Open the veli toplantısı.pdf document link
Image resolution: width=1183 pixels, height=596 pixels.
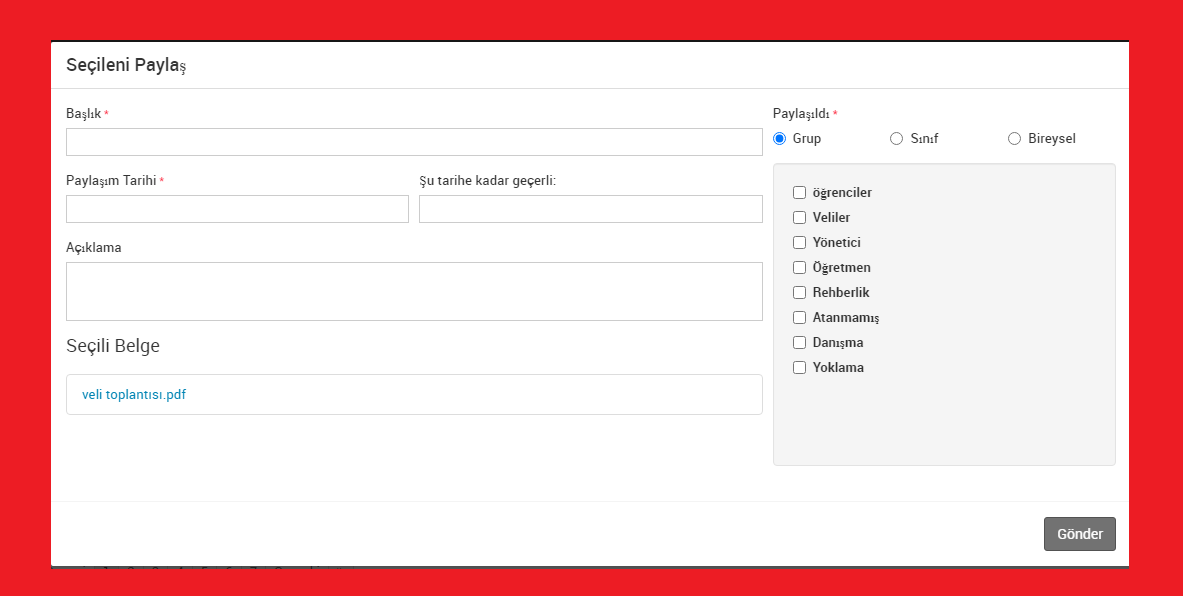(x=134, y=394)
